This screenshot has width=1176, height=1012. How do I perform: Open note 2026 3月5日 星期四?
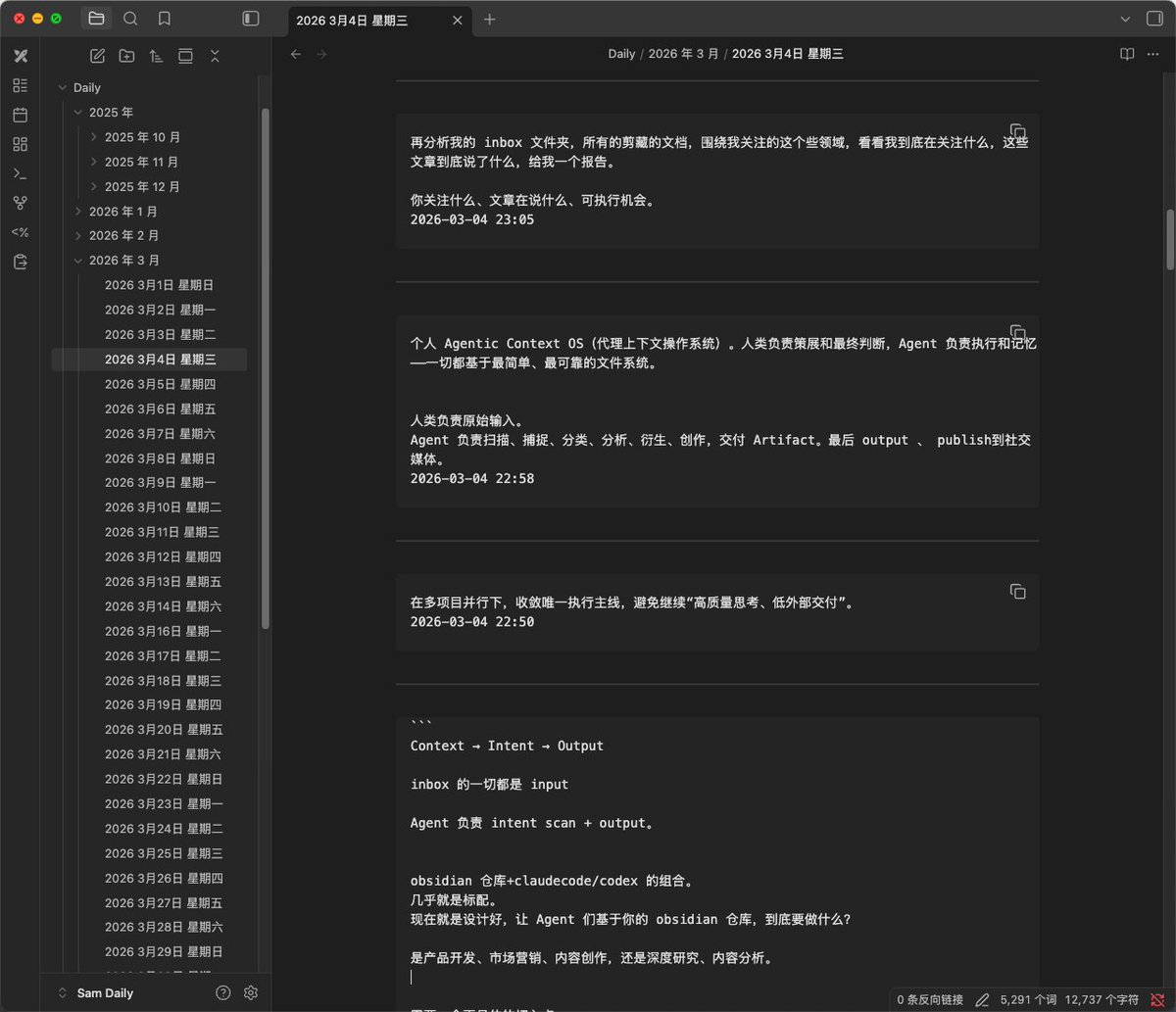point(160,384)
